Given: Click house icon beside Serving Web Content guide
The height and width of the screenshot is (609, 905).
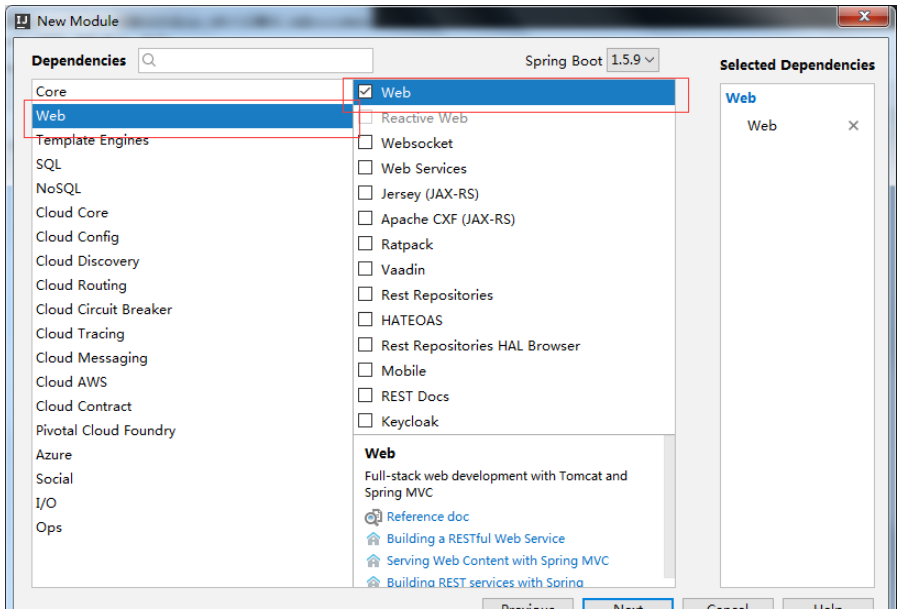Looking at the screenshot, I should click(373, 561).
